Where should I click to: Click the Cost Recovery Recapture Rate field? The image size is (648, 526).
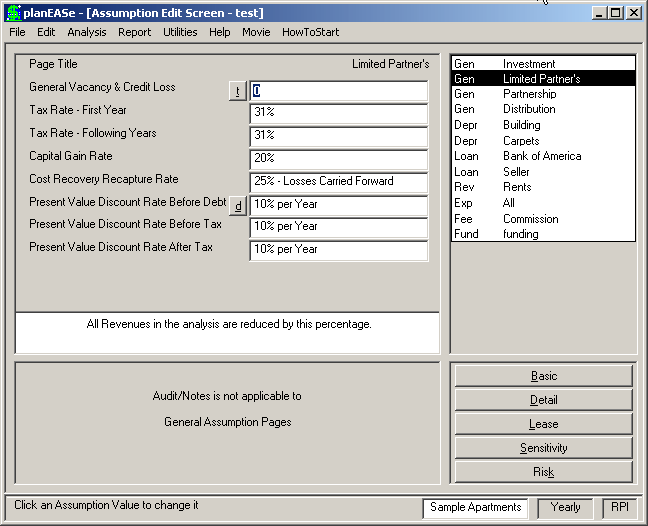click(339, 183)
